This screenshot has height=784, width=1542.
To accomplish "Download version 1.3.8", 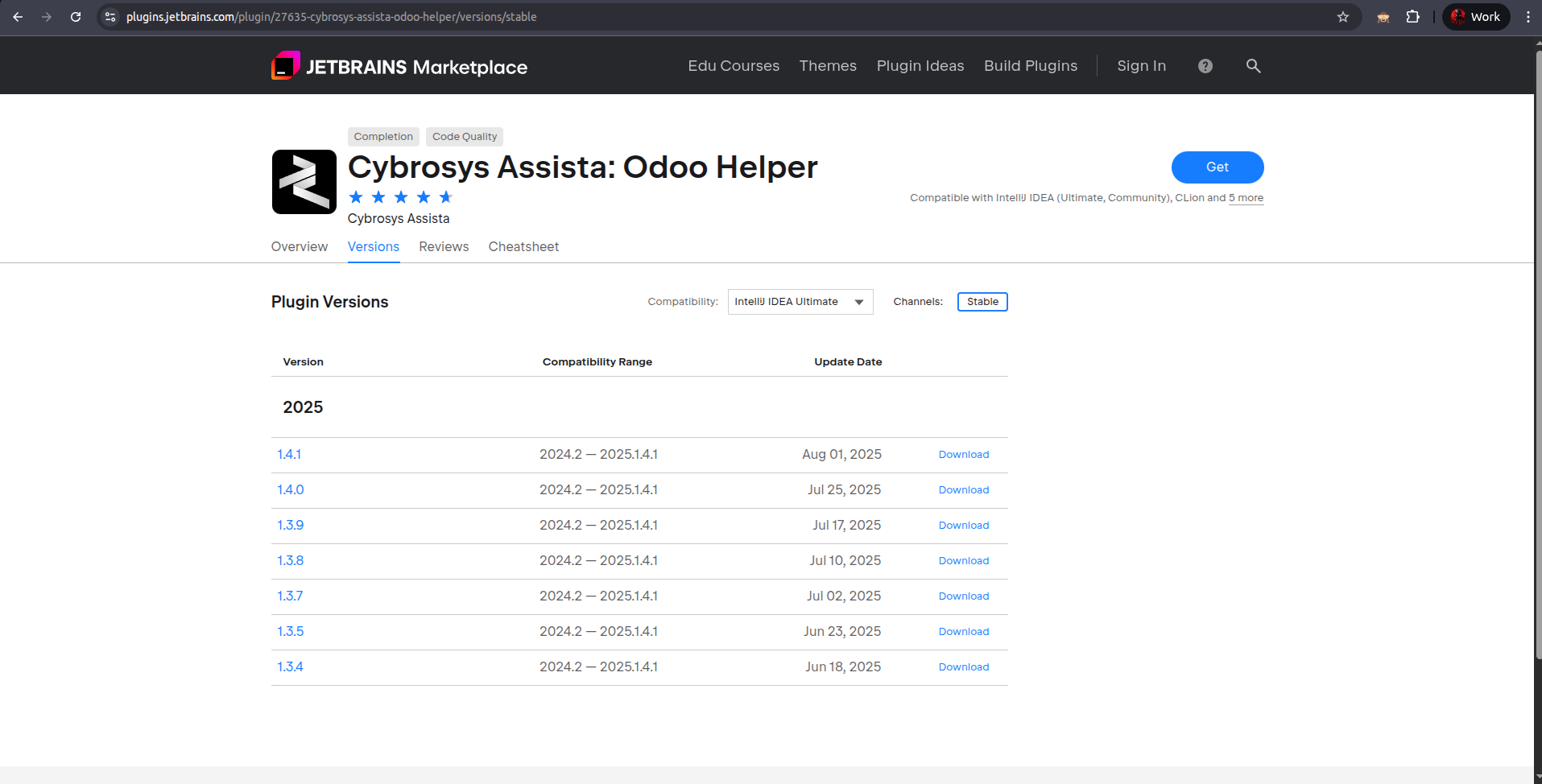I will (964, 561).
